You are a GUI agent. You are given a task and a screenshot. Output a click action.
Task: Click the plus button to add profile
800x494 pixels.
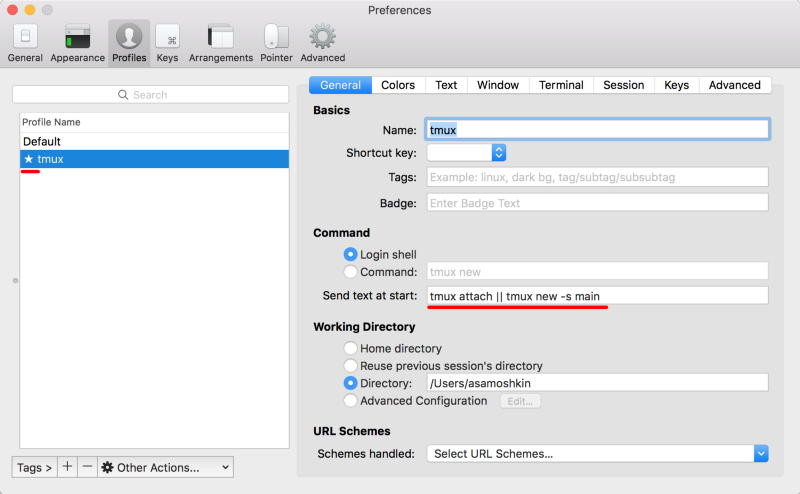click(x=67, y=467)
